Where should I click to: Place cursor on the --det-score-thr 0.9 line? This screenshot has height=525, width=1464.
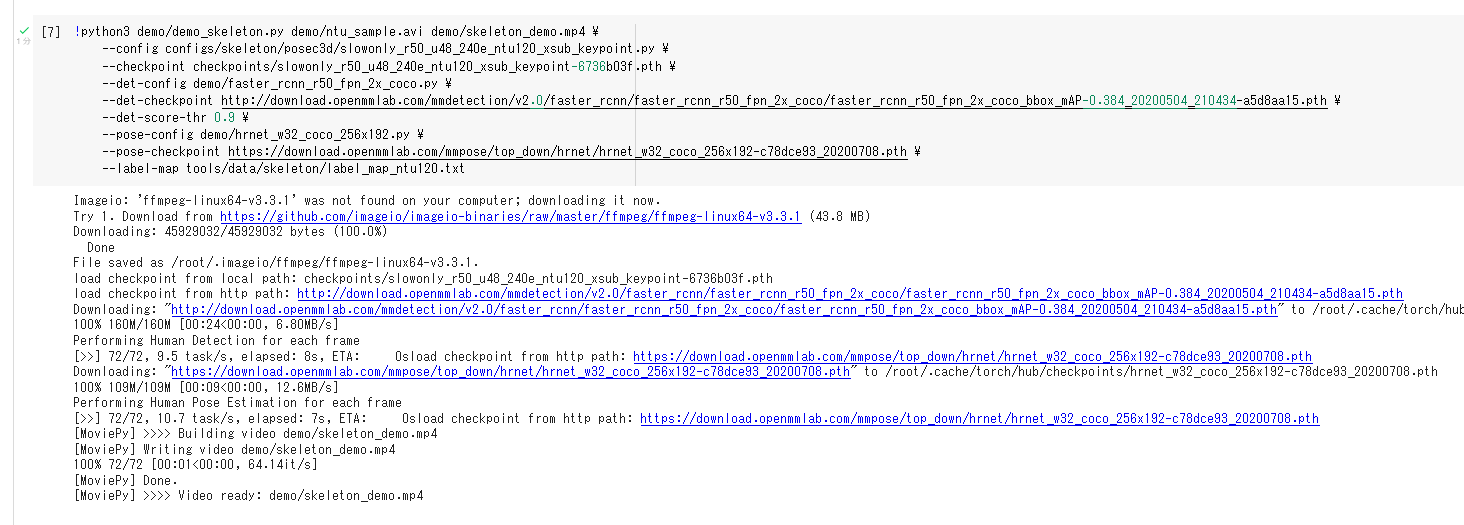[175, 118]
